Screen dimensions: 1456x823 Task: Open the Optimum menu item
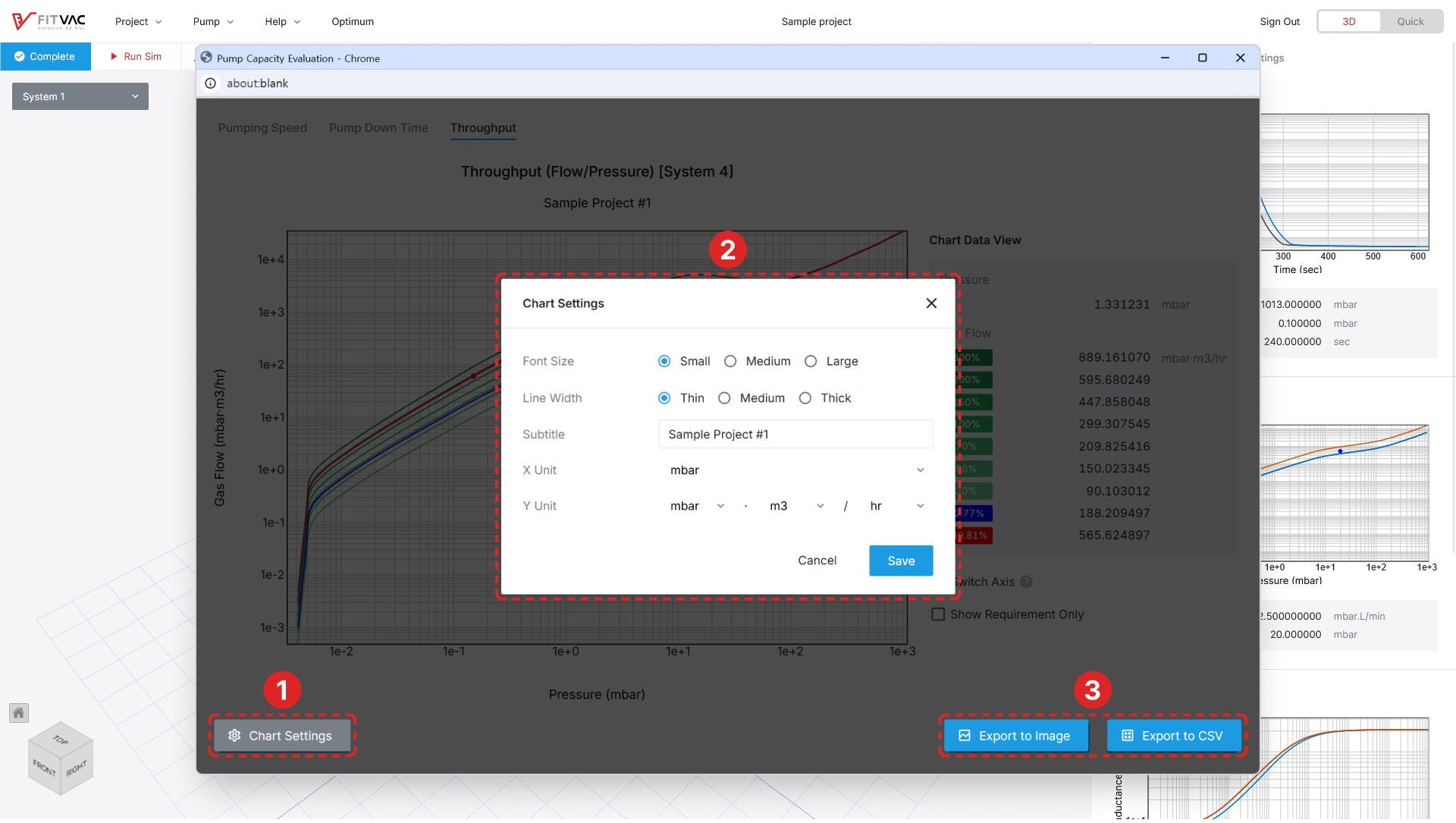353,21
